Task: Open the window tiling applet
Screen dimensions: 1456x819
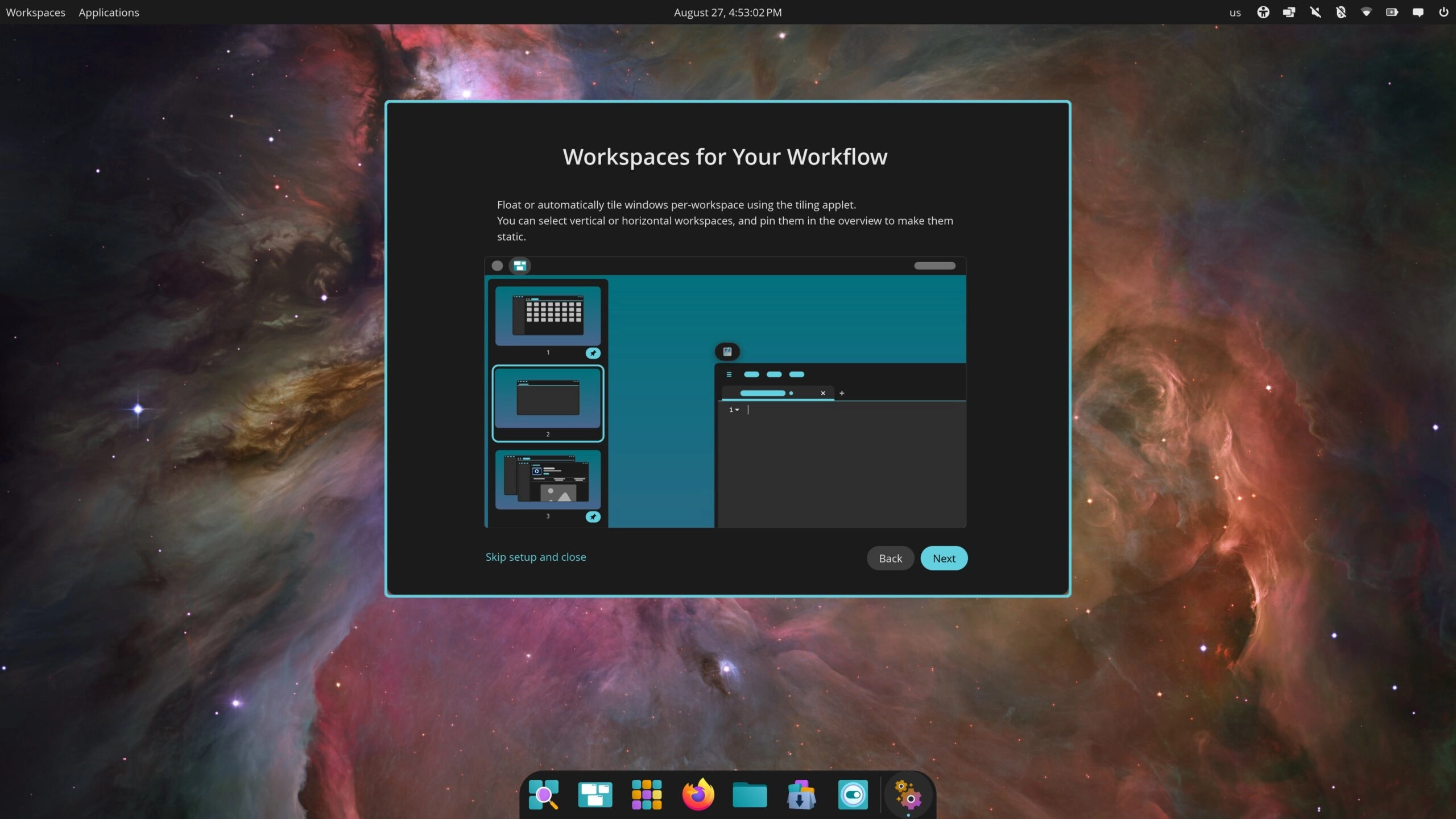Action: 1289,12
